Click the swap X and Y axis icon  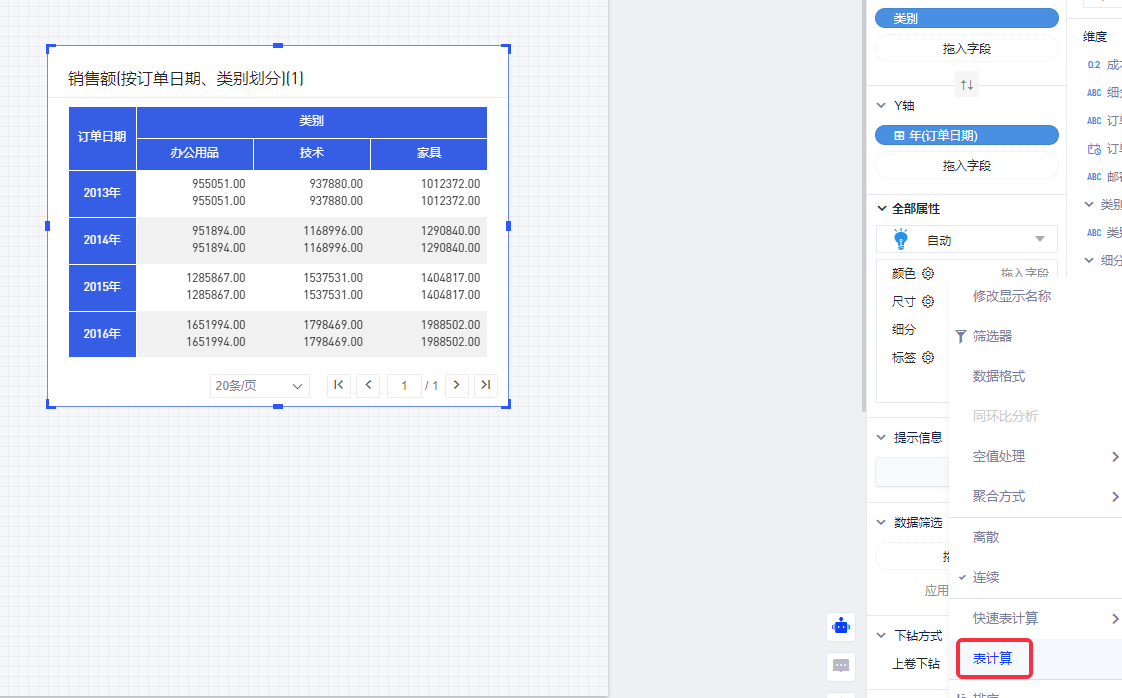(966, 85)
